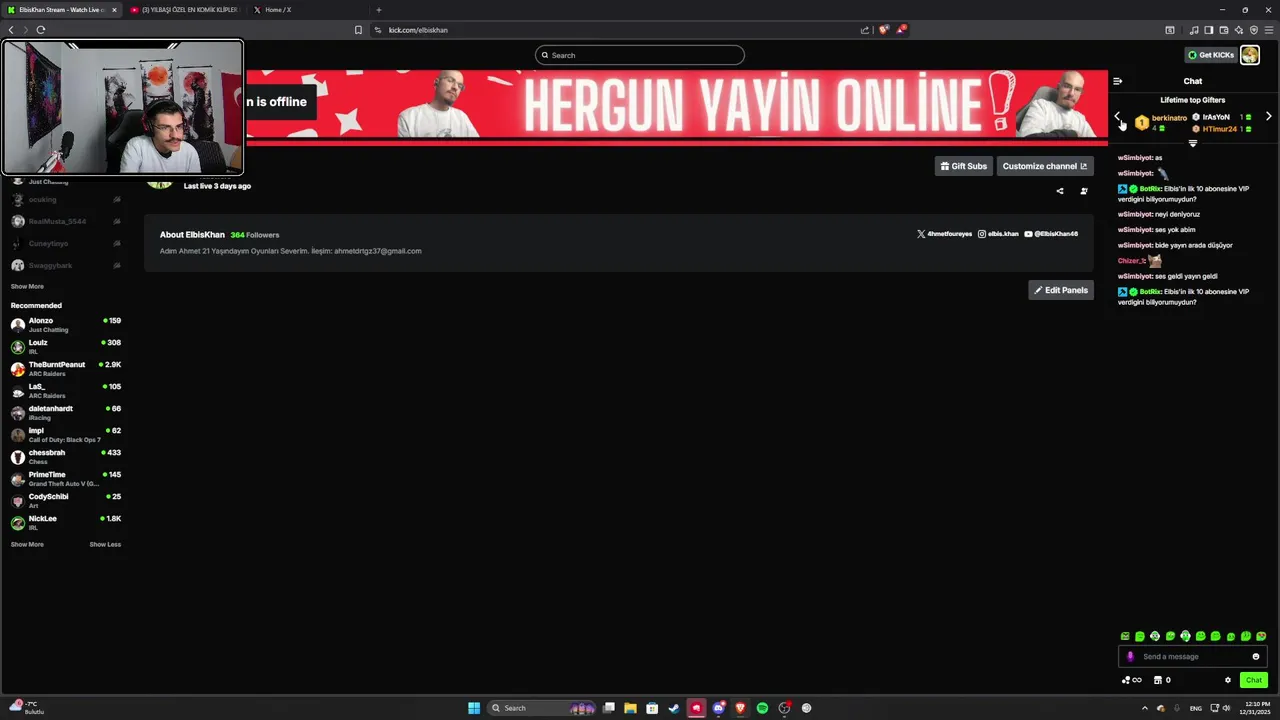Click chat username Chizer_t
This screenshot has width=1280, height=720.
click(x=1131, y=261)
